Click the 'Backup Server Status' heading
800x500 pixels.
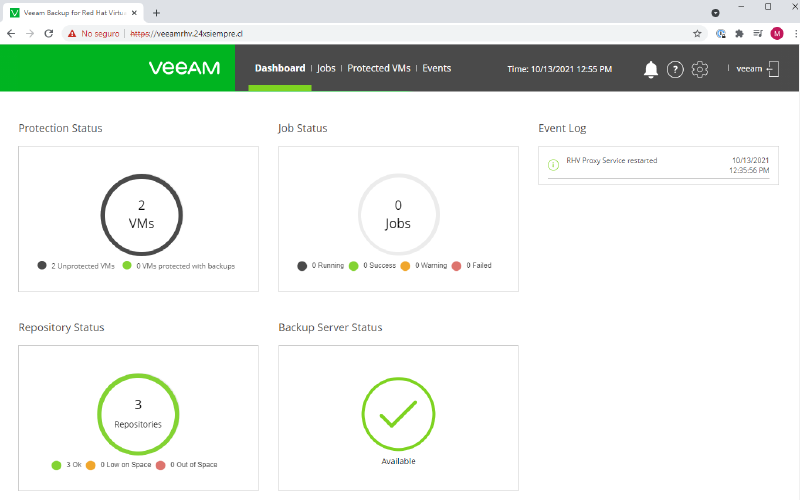pyautogui.click(x=330, y=327)
